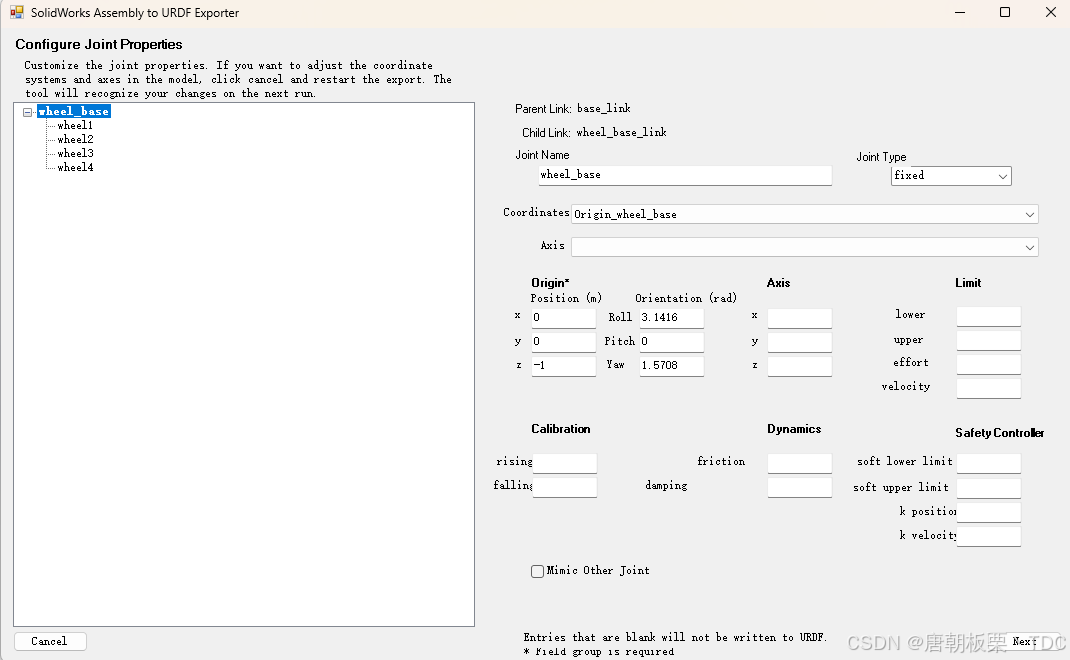
Task: Select the wheel_base root node
Action: tap(73, 111)
